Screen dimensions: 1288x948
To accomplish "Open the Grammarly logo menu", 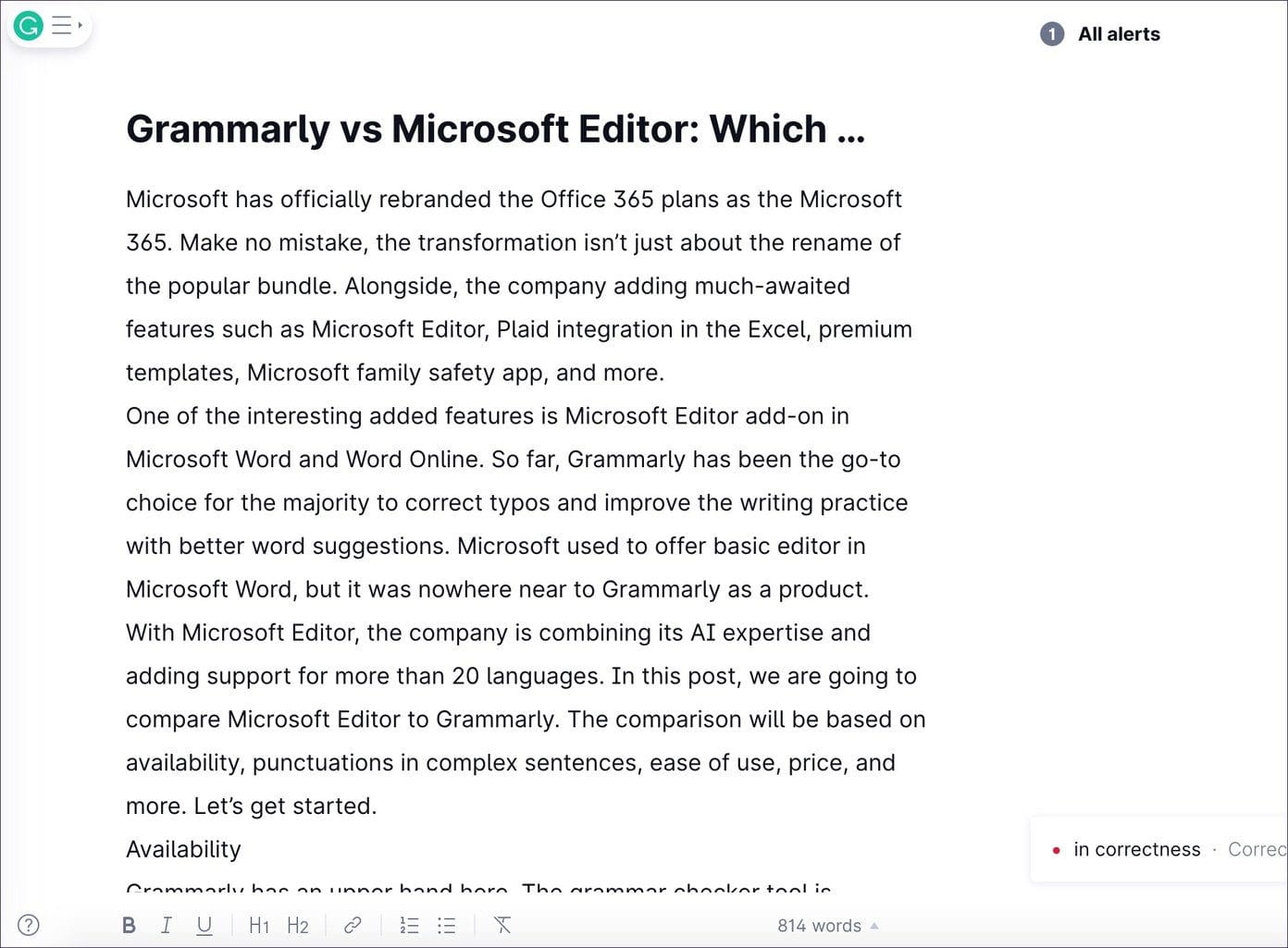I will tap(29, 26).
